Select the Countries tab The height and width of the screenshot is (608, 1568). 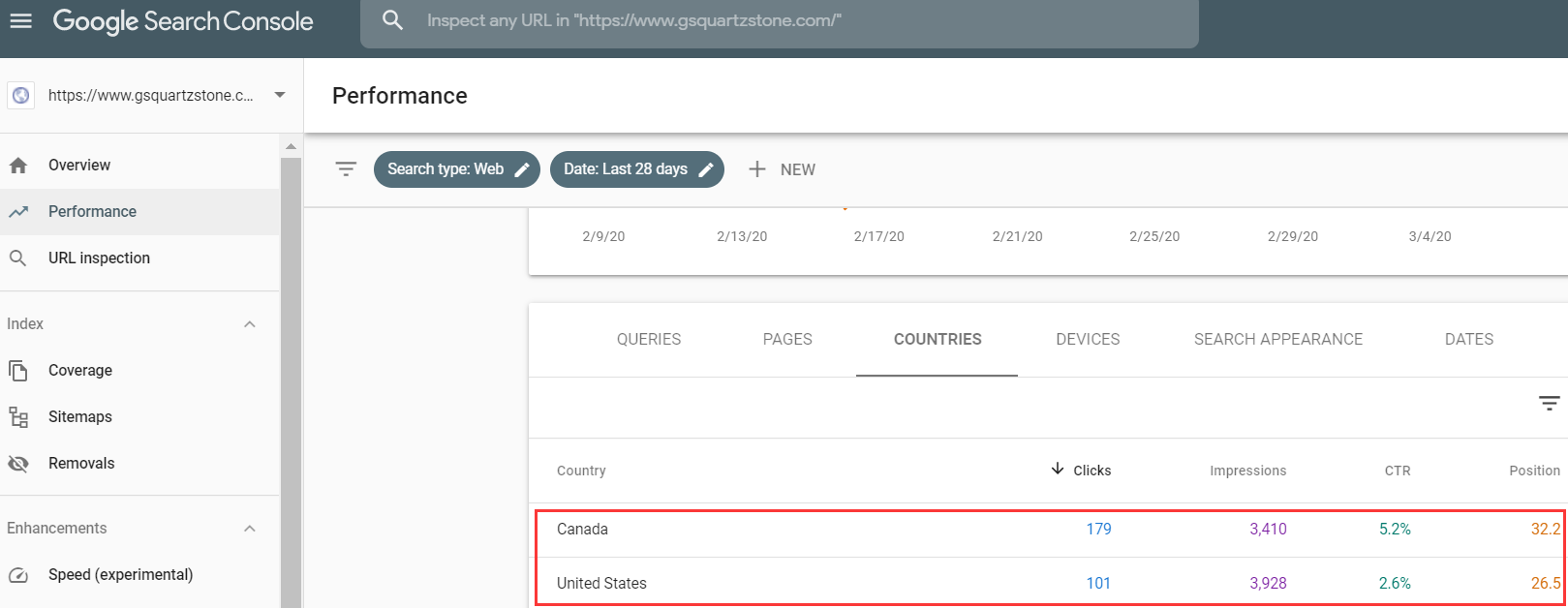coord(938,340)
